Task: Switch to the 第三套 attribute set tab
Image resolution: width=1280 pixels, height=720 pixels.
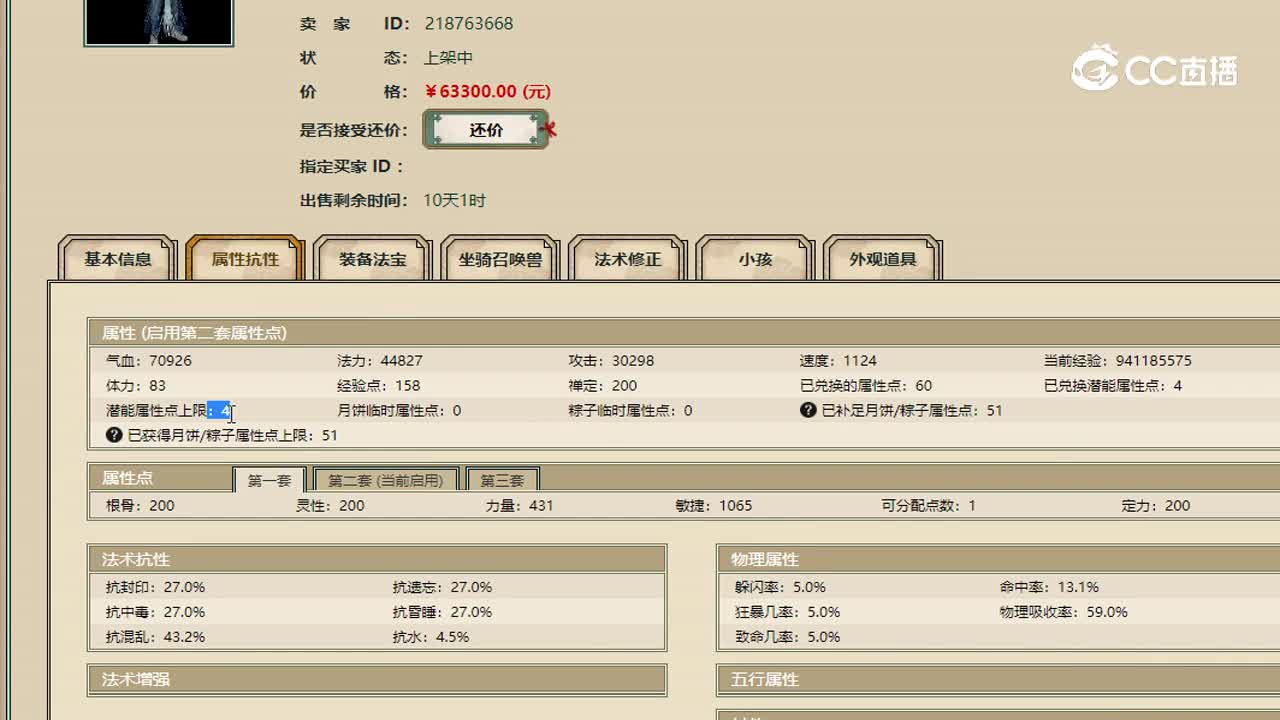Action: pyautogui.click(x=502, y=480)
